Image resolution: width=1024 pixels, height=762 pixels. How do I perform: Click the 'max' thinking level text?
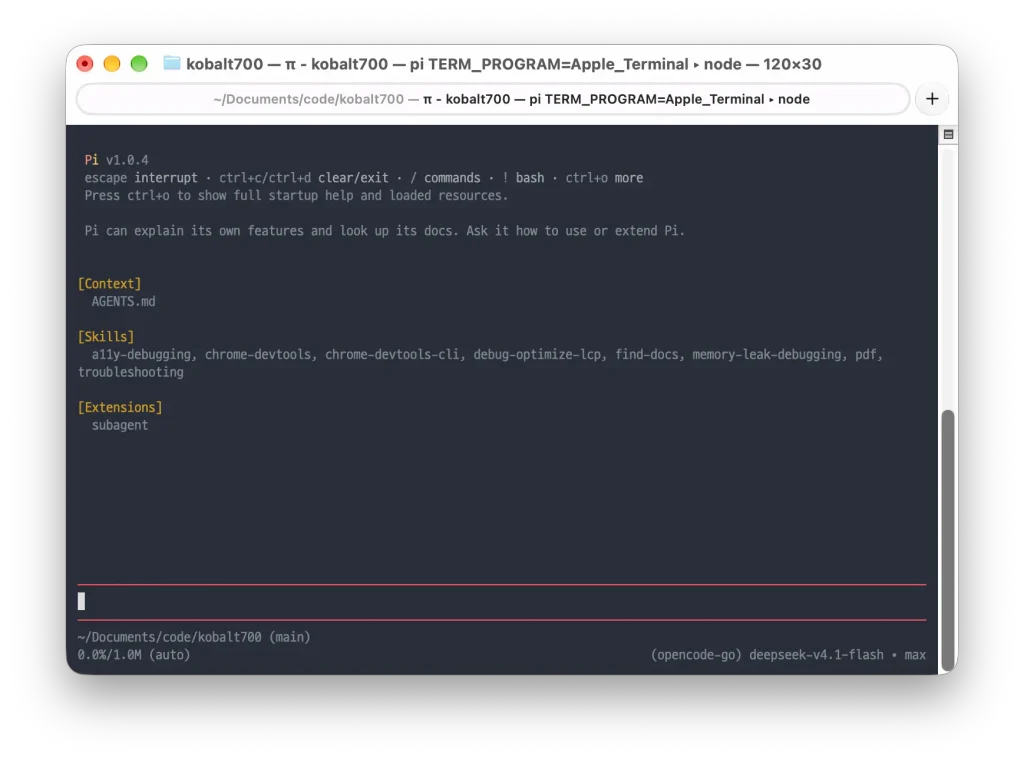point(915,654)
